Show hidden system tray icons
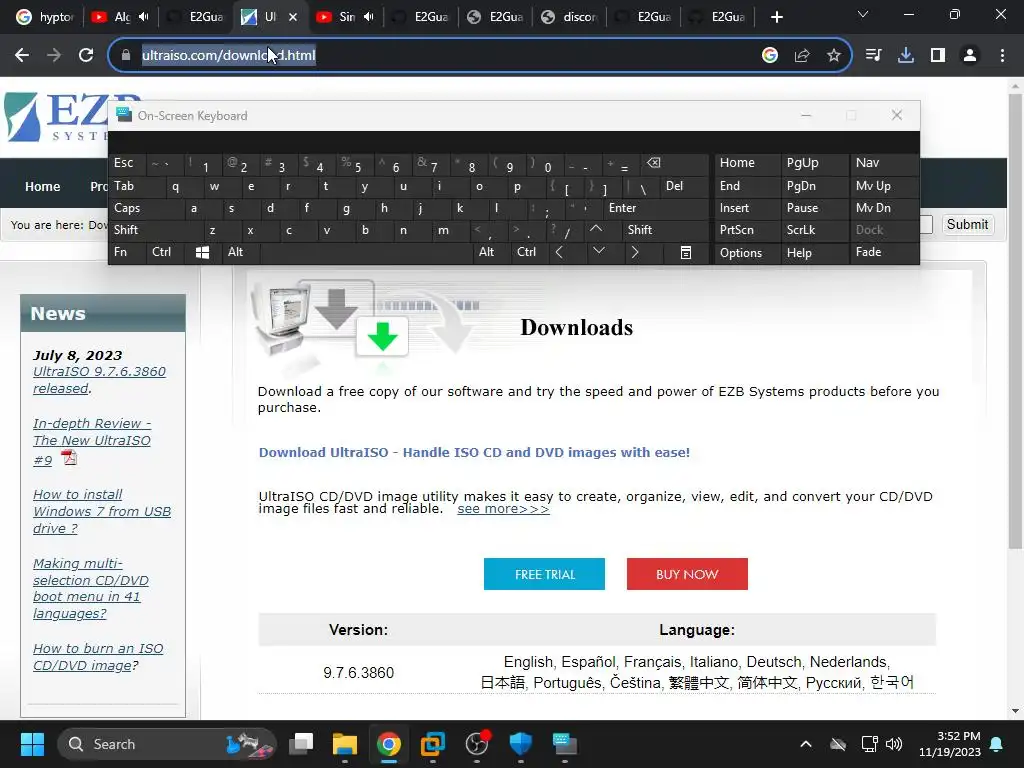 [806, 744]
